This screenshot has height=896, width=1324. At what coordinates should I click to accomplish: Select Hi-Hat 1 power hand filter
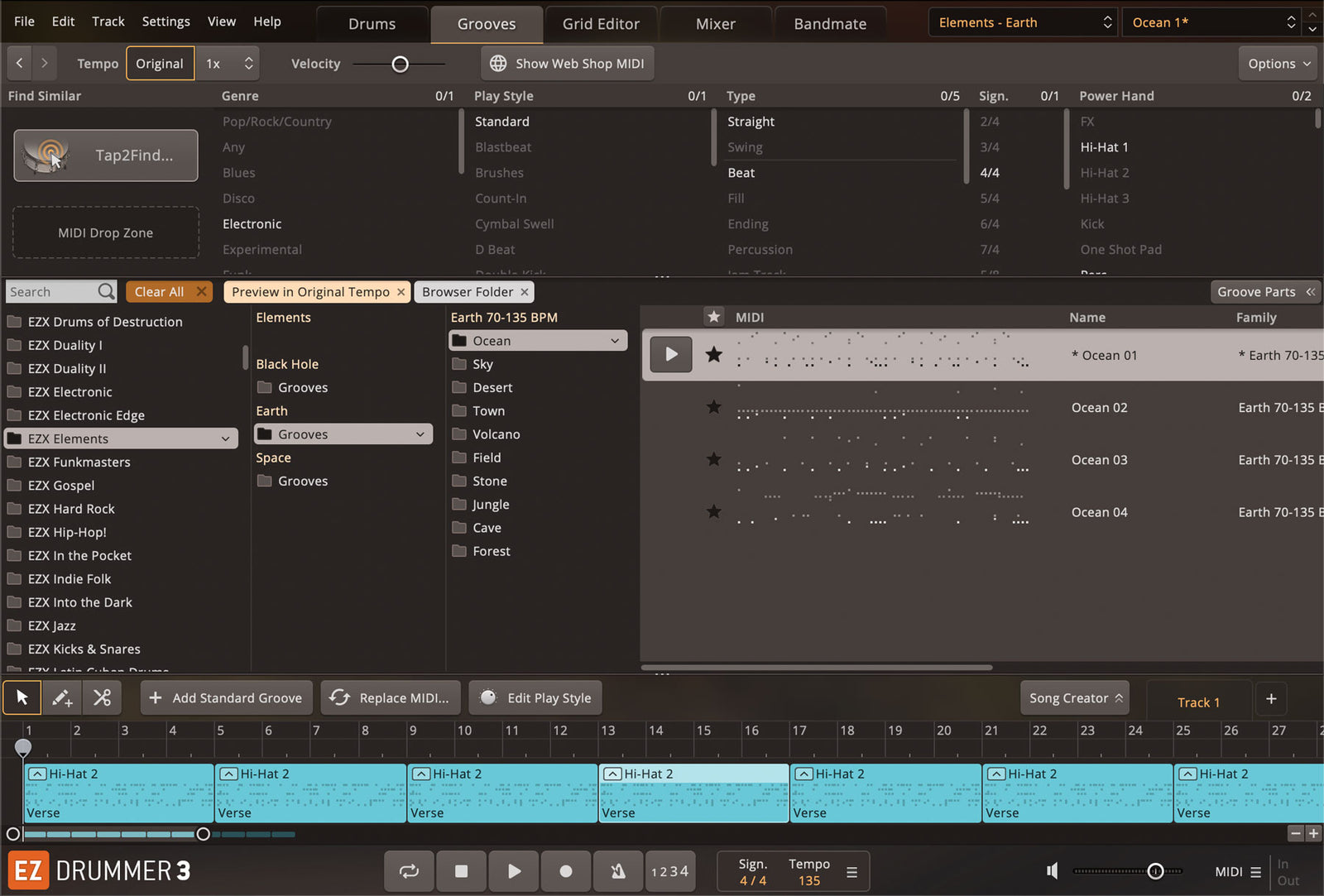(x=1104, y=146)
